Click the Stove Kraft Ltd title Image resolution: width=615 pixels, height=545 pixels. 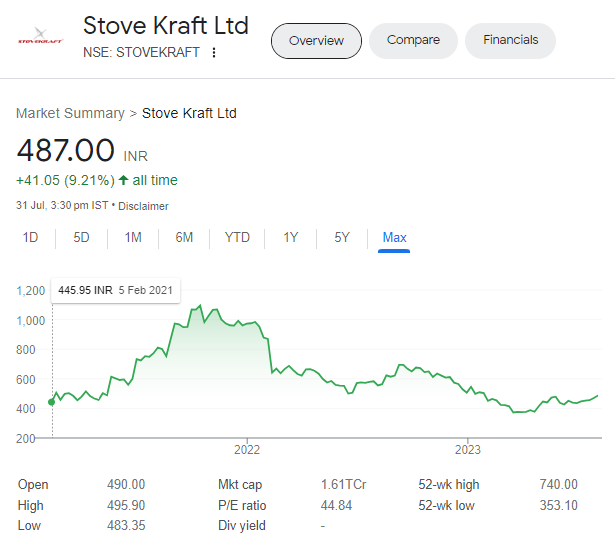click(166, 25)
